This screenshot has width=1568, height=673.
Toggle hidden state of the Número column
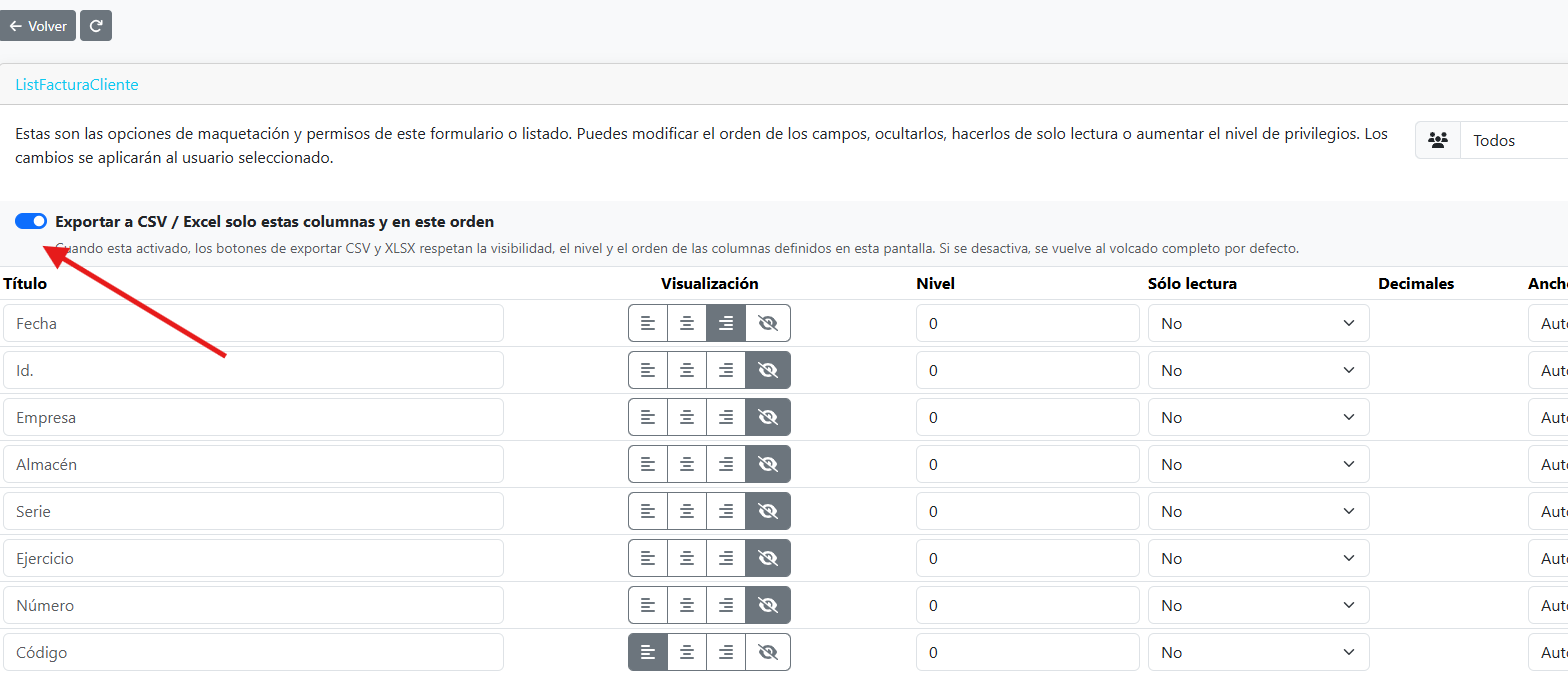768,605
